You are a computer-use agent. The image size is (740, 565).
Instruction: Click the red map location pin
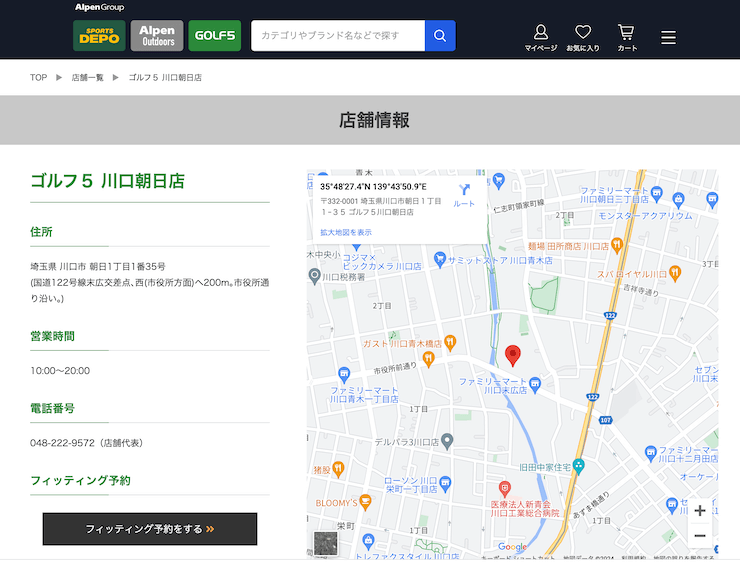coord(513,355)
